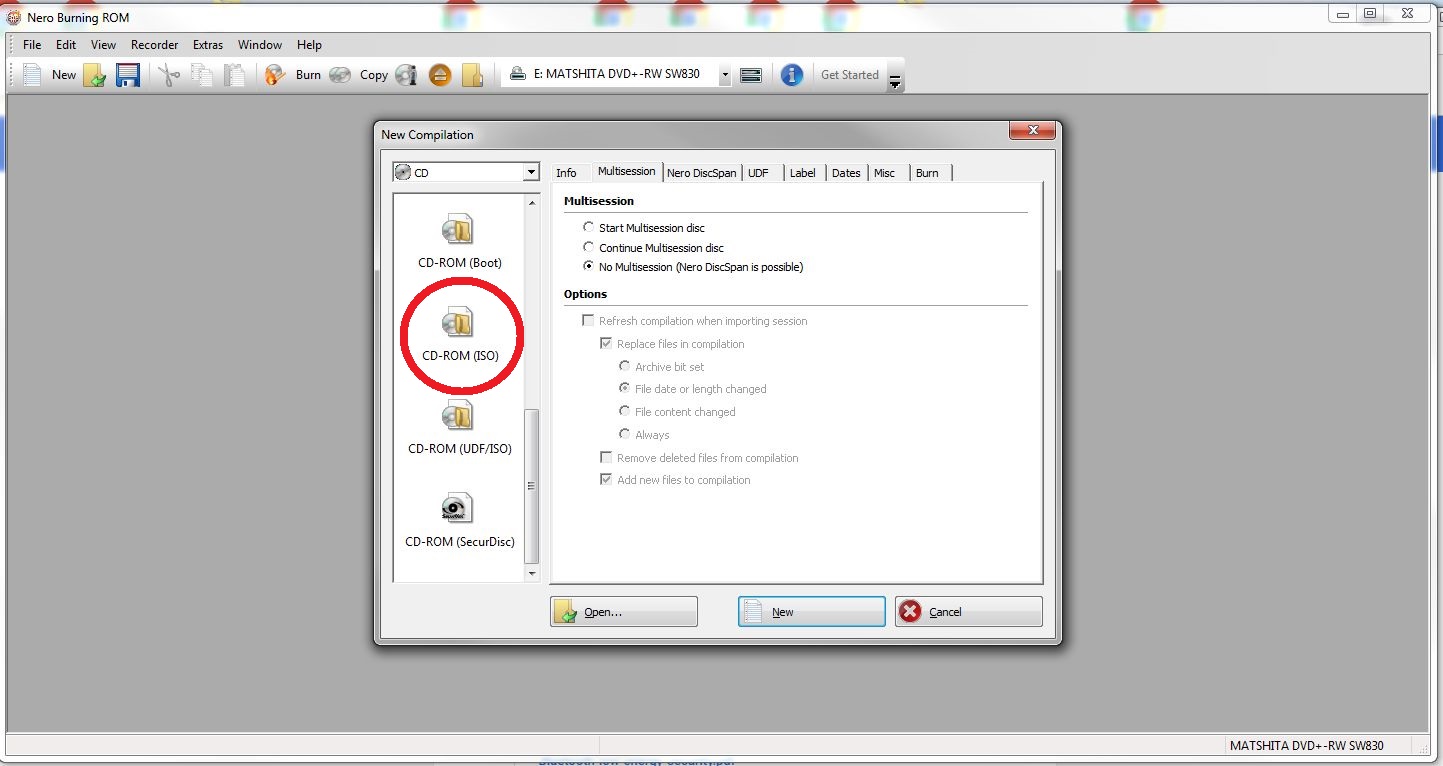Select Archive bit set radio option
The image size is (1443, 766).
pos(625,366)
